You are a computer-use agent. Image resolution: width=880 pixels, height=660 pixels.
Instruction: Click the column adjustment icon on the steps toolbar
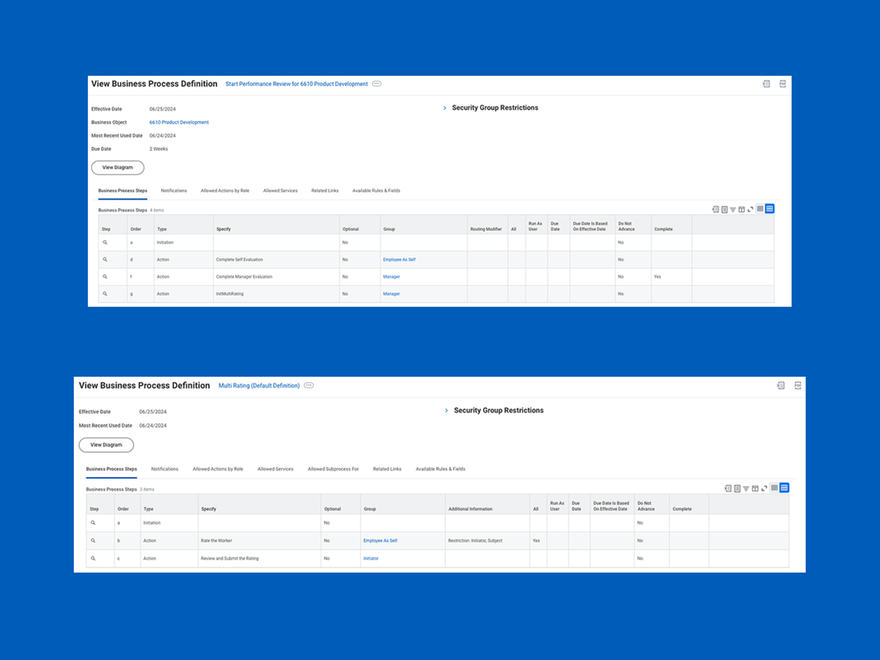click(x=742, y=209)
